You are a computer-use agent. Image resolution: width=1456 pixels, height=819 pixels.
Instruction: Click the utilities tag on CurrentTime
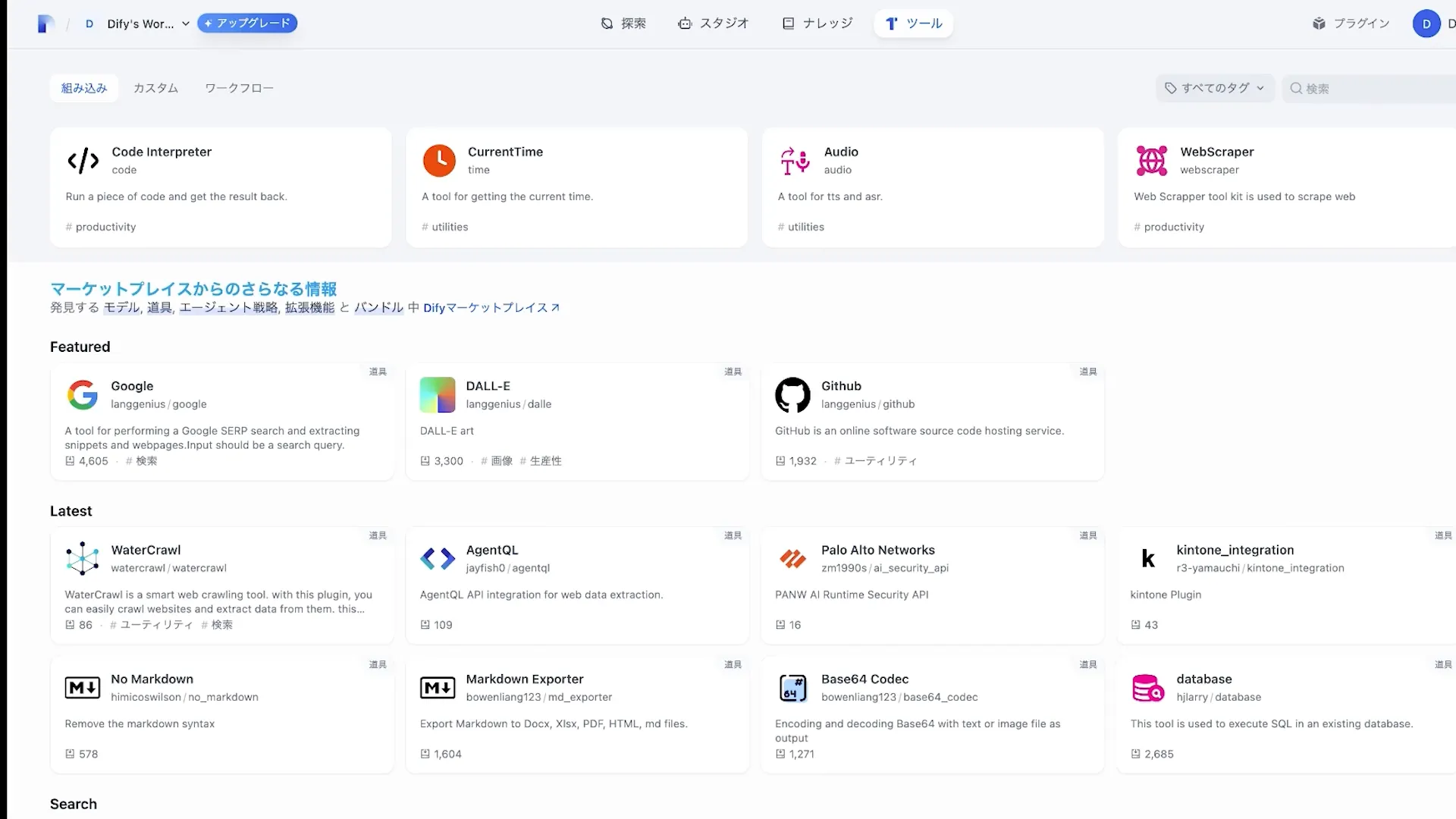click(445, 227)
